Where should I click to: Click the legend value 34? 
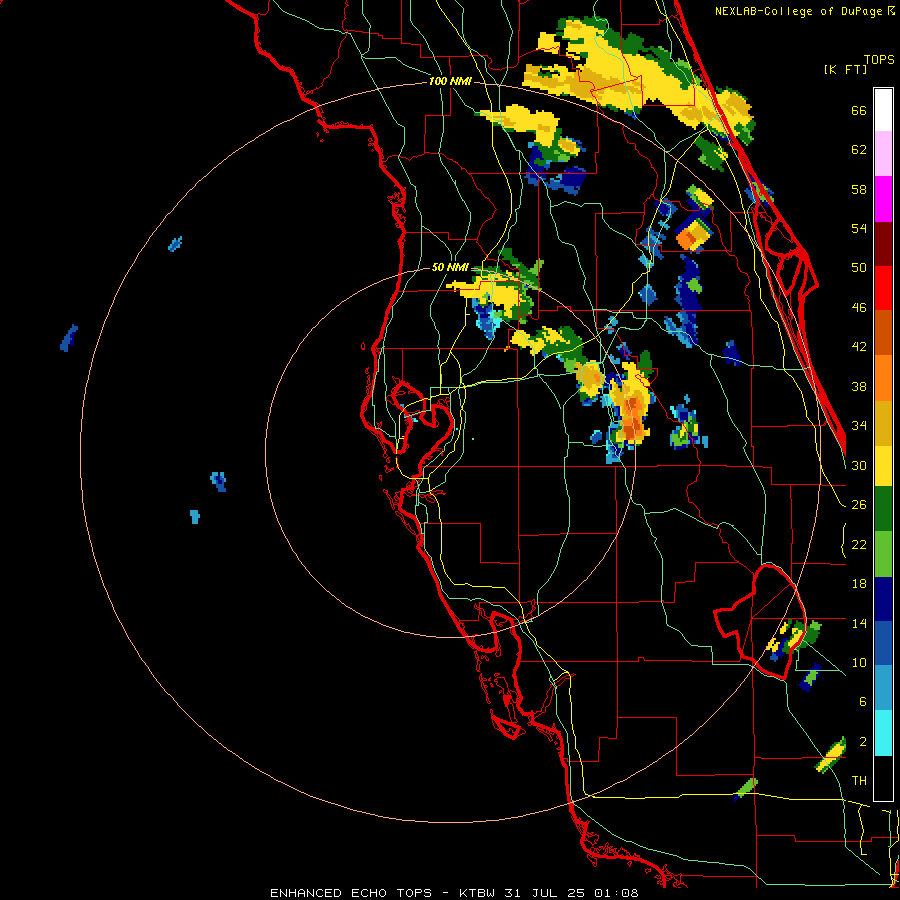pos(859,426)
